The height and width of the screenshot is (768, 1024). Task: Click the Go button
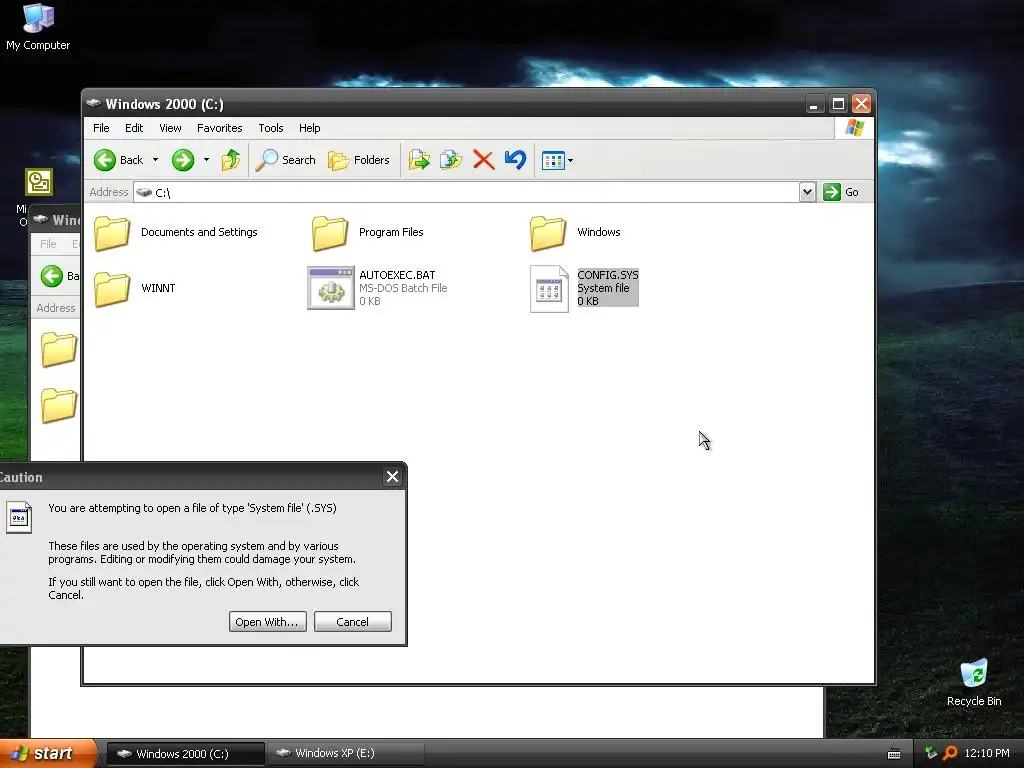tap(841, 192)
